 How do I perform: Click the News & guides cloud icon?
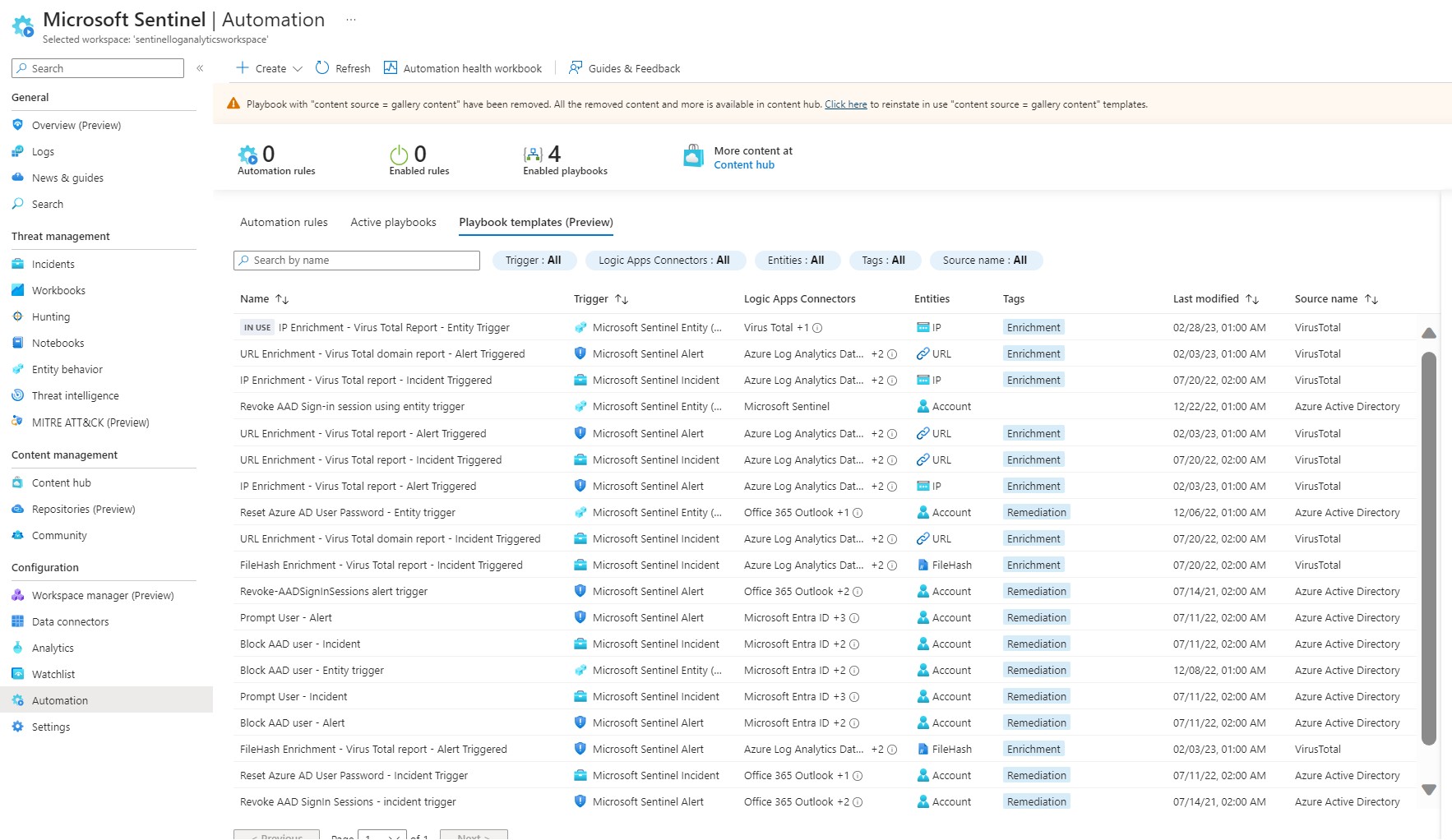18,178
